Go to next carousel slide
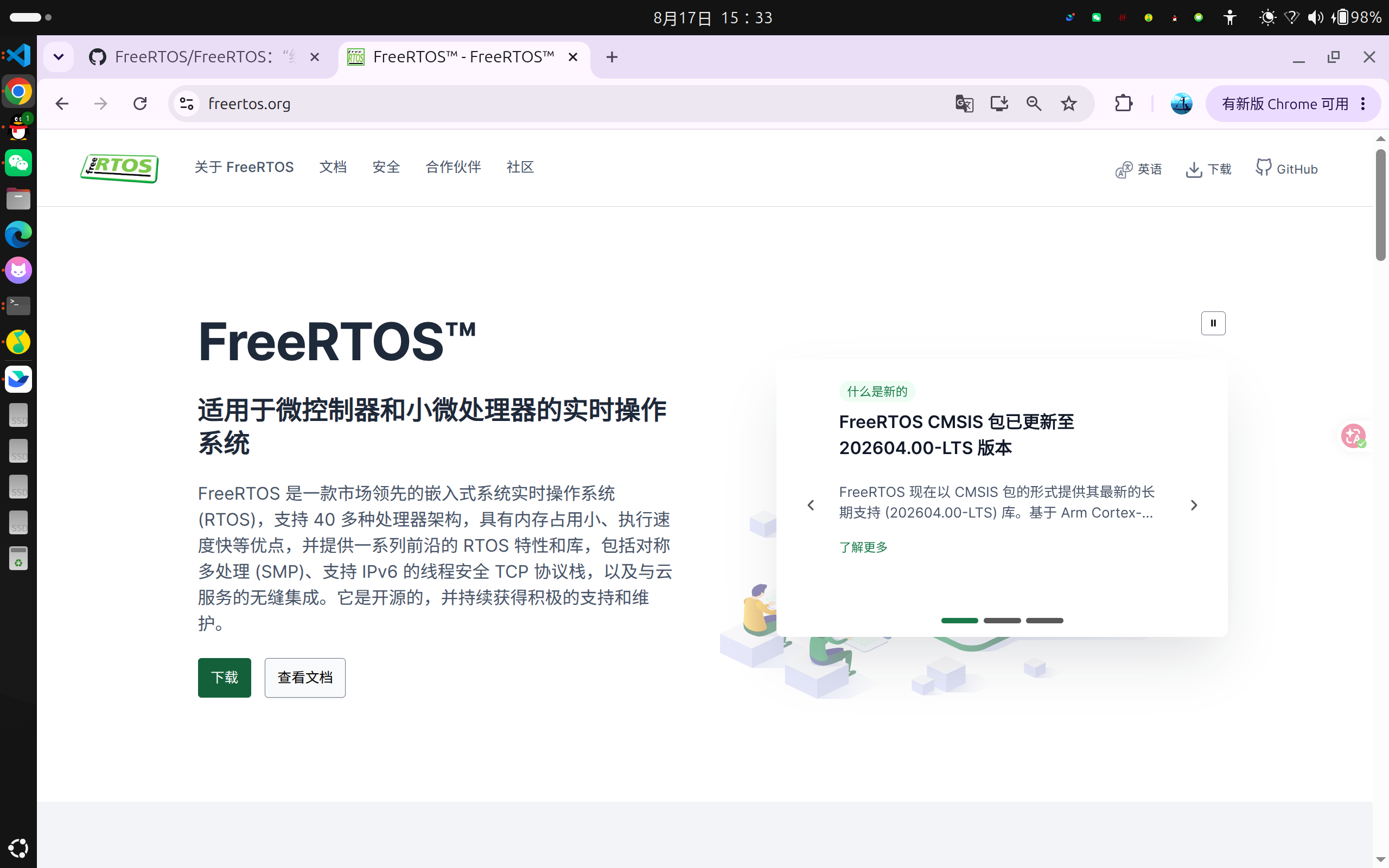Viewport: 1389px width, 868px height. tap(1194, 505)
